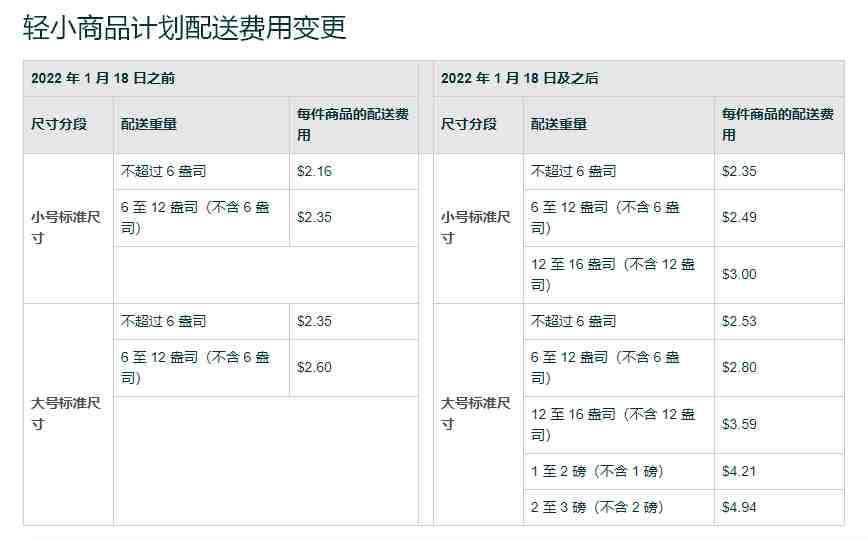Image resolution: width=868 pixels, height=540 pixels.
Task: Click the $4.94 fee value
Action: (739, 507)
